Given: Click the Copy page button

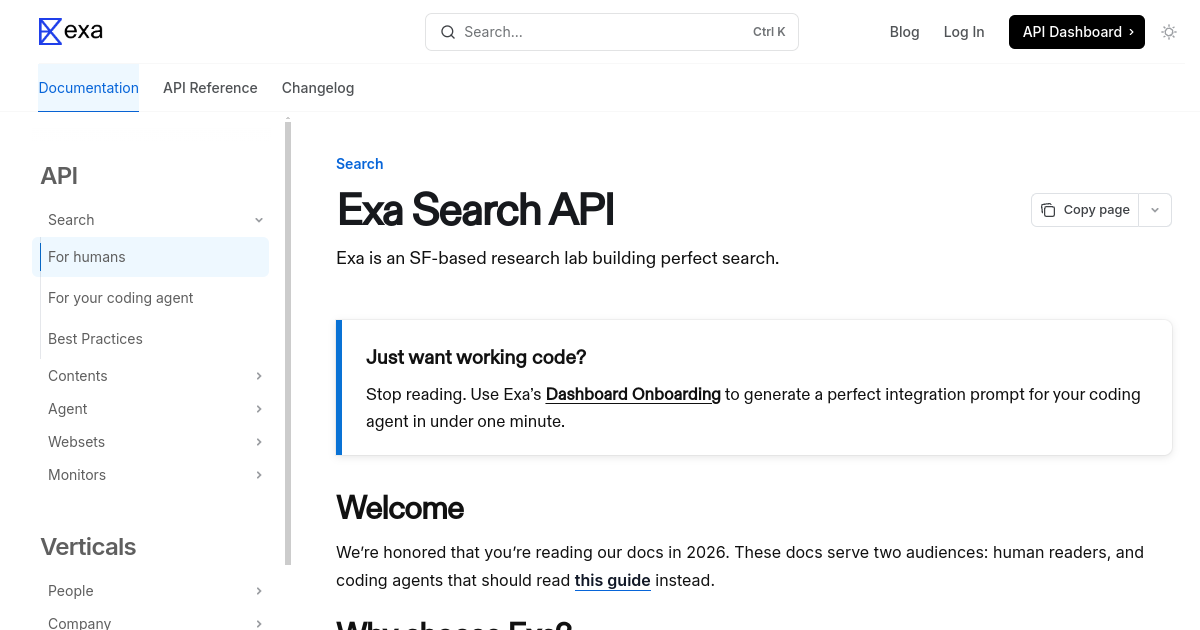Looking at the screenshot, I should pos(1085,210).
